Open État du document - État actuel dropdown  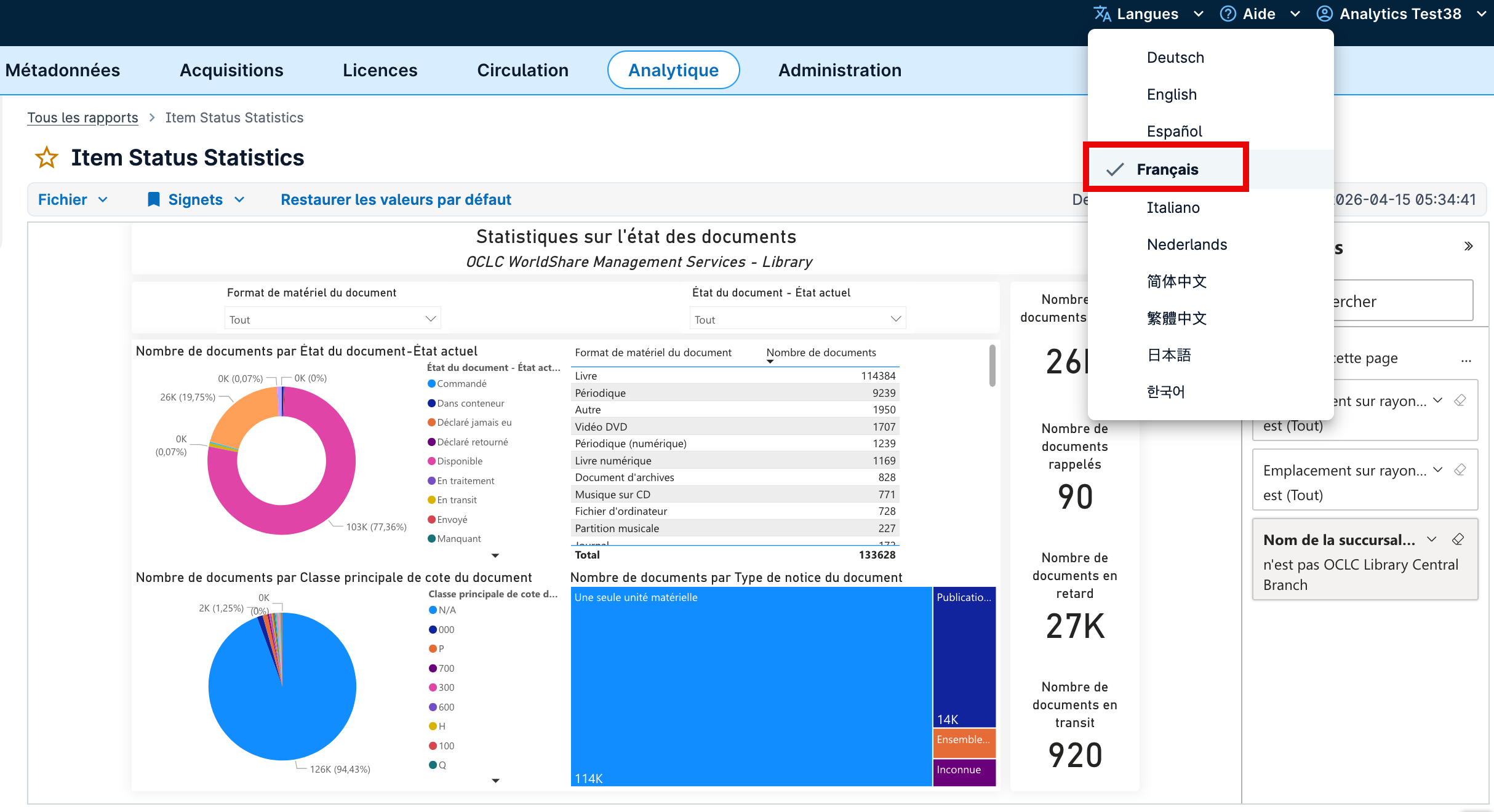coord(797,319)
